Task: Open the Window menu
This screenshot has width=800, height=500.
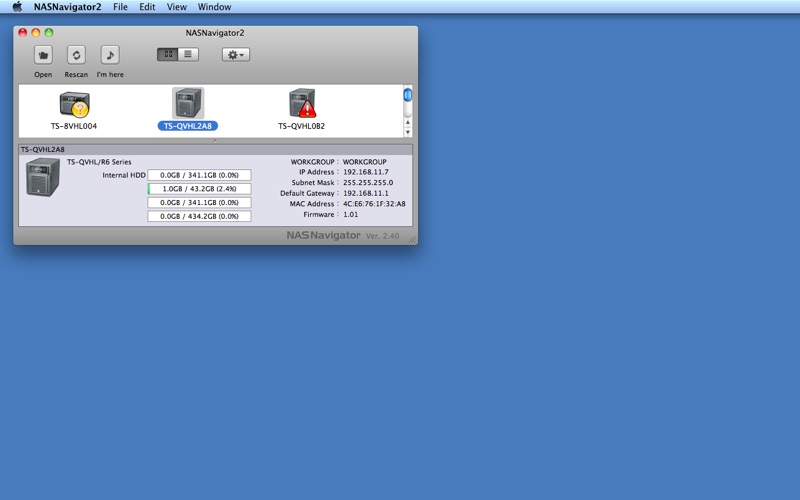Action: pyautogui.click(x=214, y=7)
